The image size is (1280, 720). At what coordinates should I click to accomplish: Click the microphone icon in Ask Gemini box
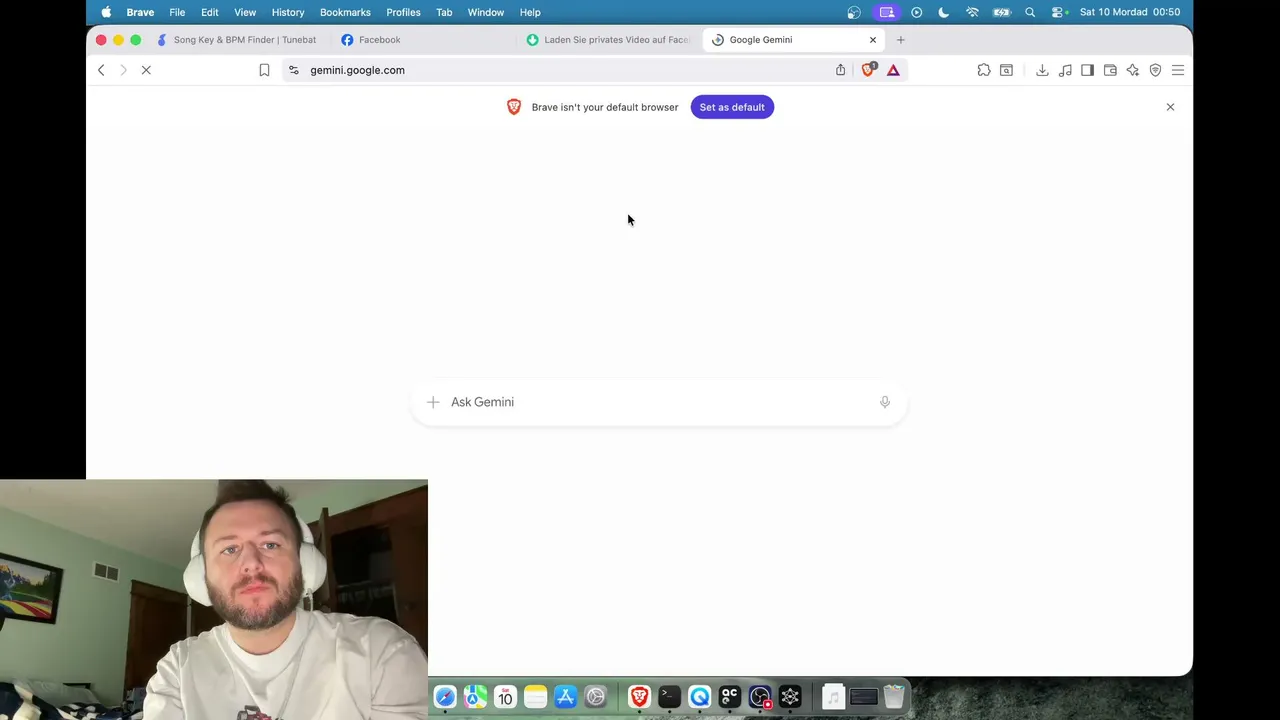(885, 402)
